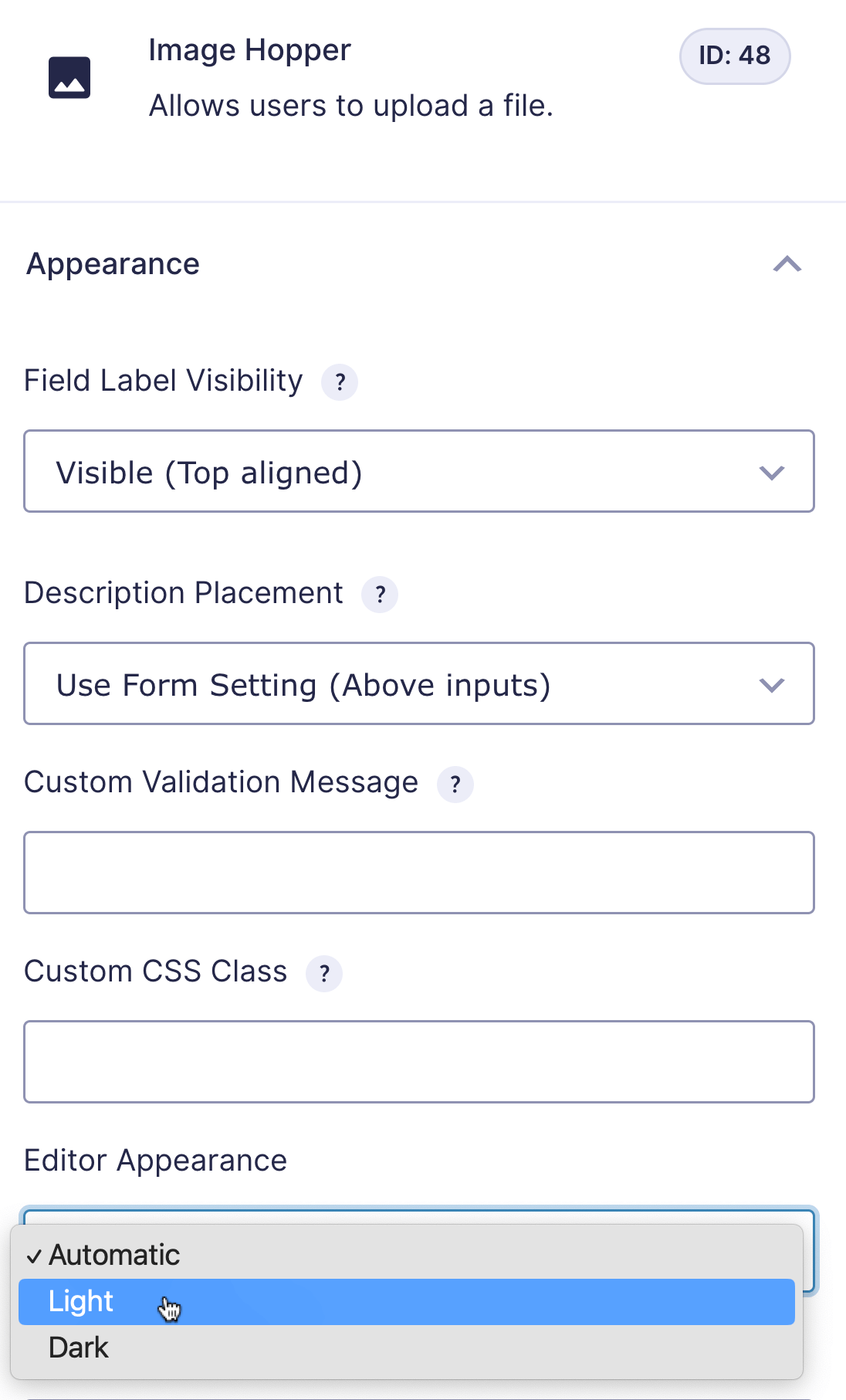Open the Description Placement help icon
Viewport: 846px width, 1400px height.
(x=380, y=595)
